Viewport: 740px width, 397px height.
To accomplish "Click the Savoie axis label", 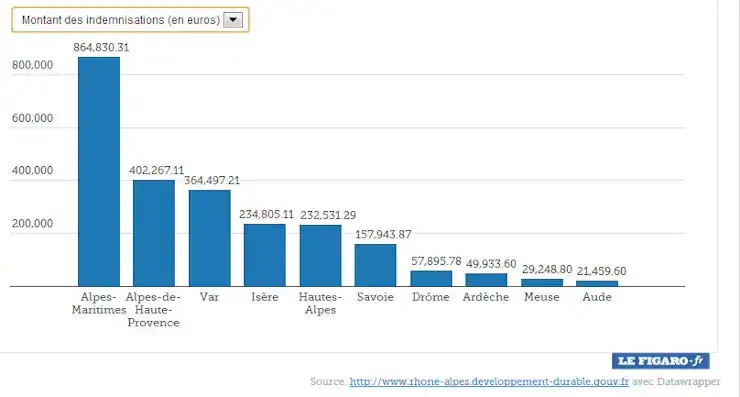I will [375, 297].
